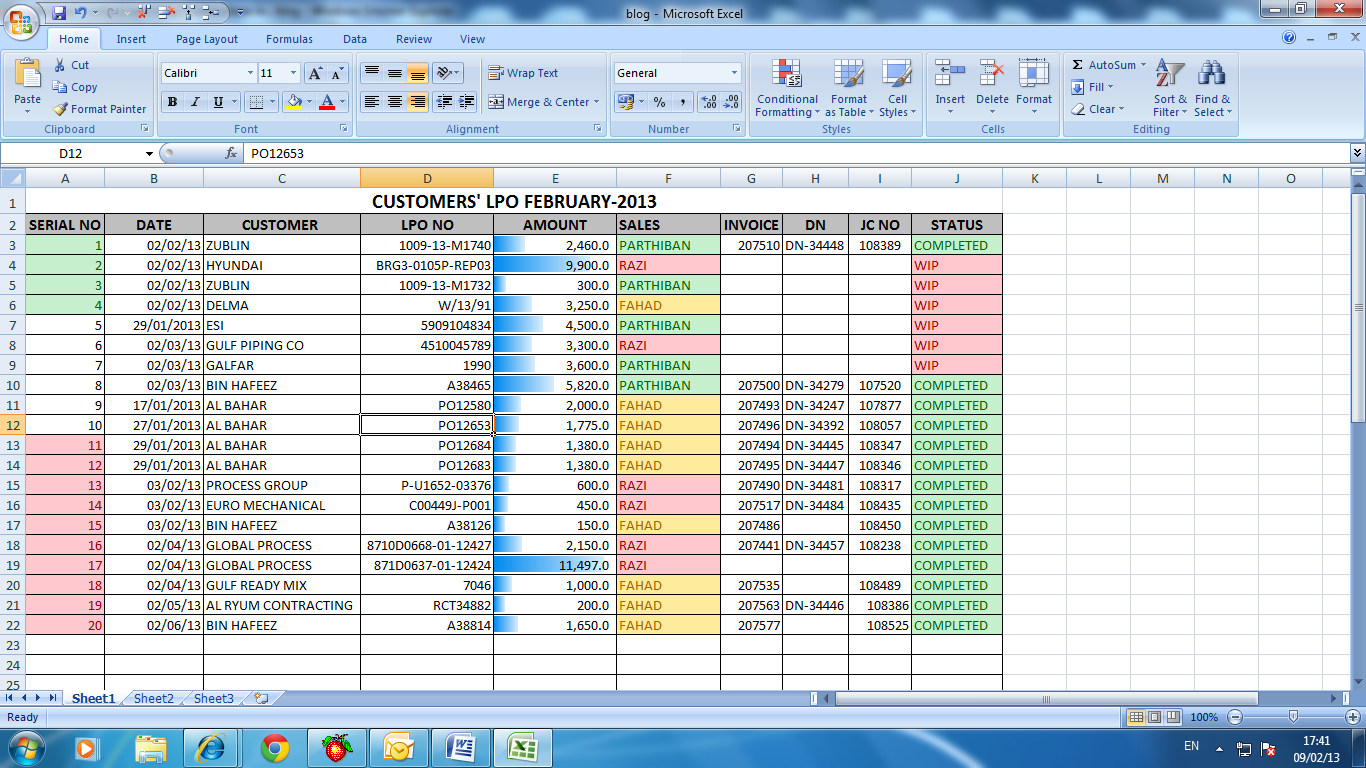Switch to Insert ribbon tab
Viewport: 1366px width, 768px height.
click(x=131, y=39)
